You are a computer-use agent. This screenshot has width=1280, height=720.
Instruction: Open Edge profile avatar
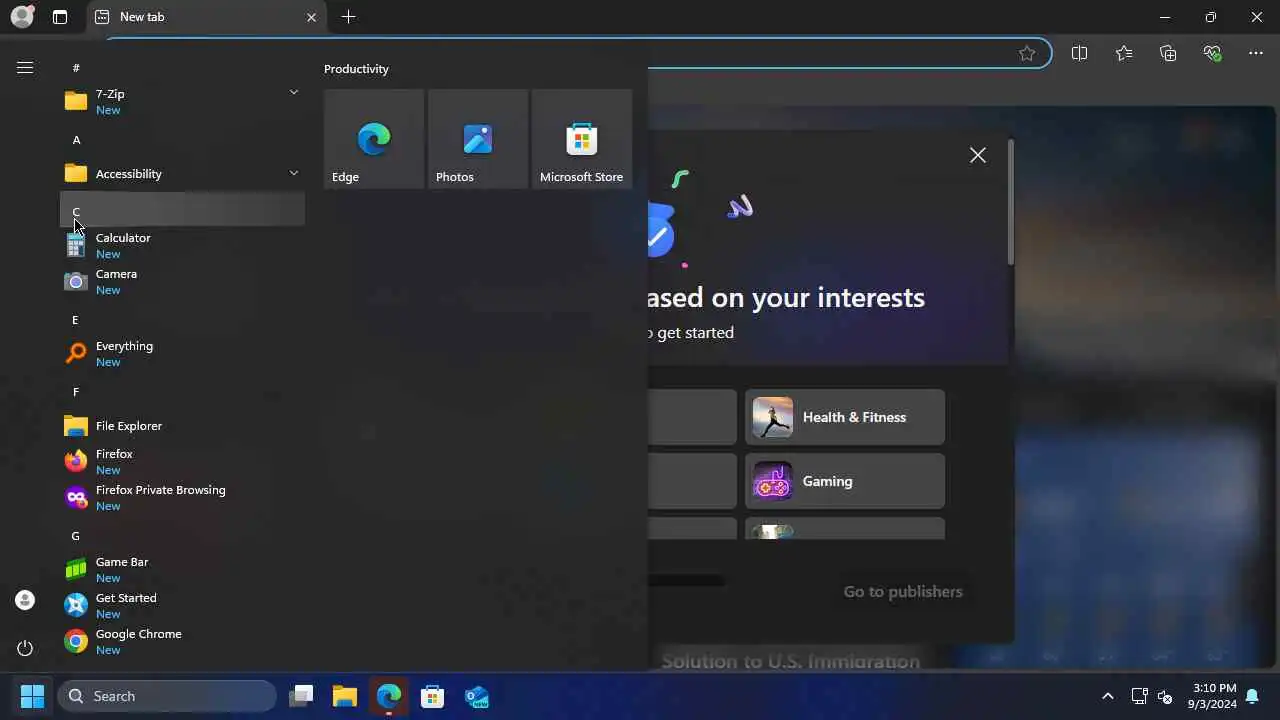(x=22, y=17)
